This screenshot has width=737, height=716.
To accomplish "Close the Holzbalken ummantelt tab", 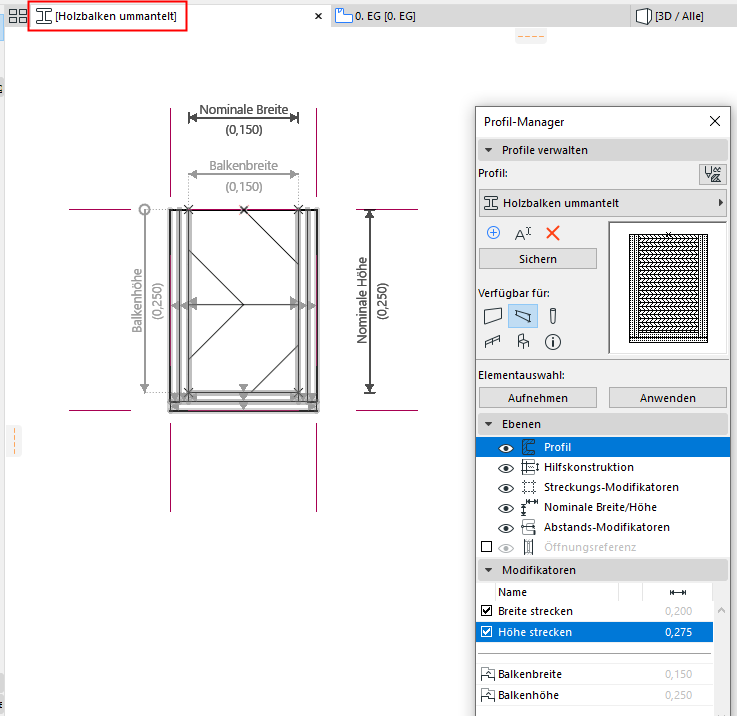I will point(318,16).
